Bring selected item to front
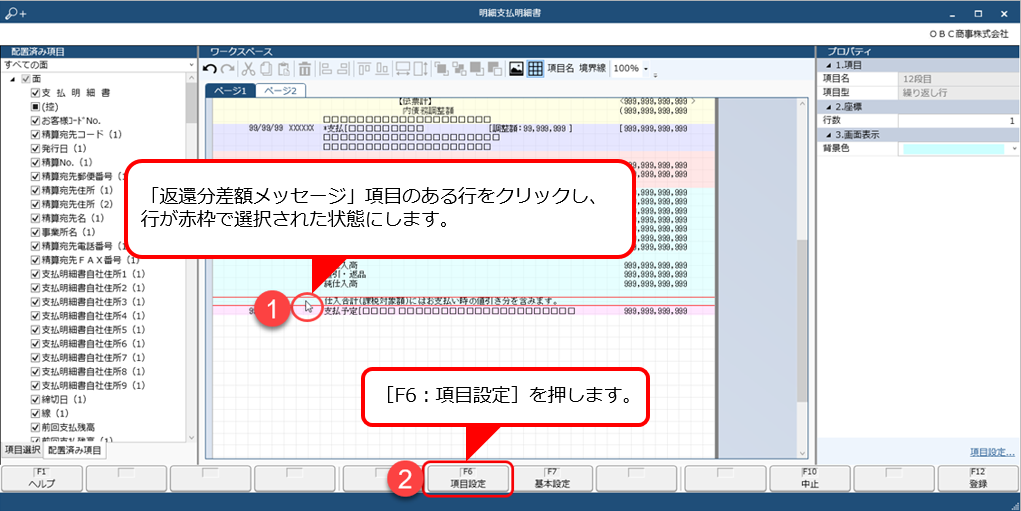This screenshot has width=1021, height=511. pos(441,68)
